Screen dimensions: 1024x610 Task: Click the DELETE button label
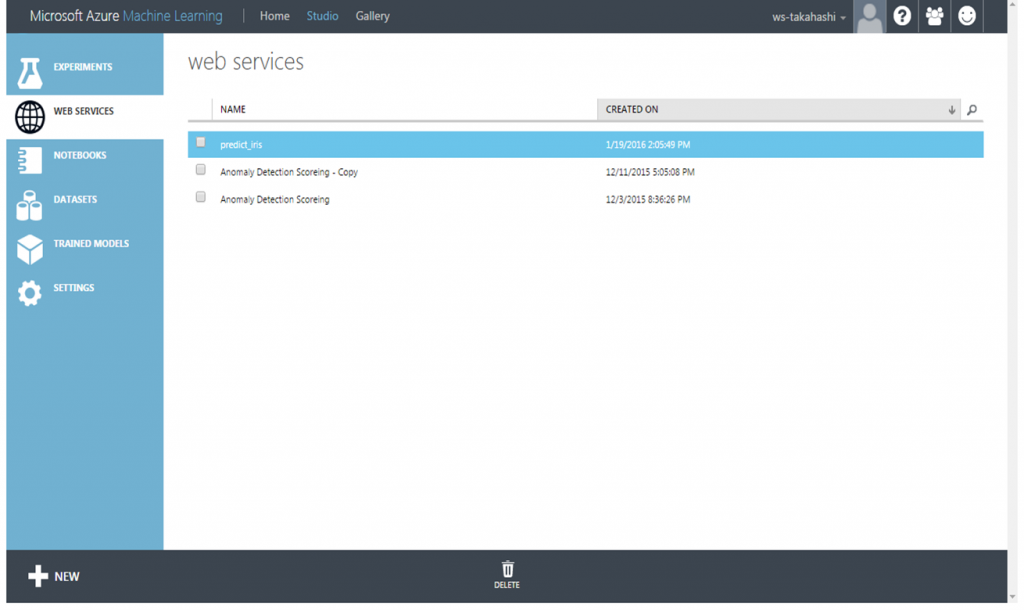[507, 585]
